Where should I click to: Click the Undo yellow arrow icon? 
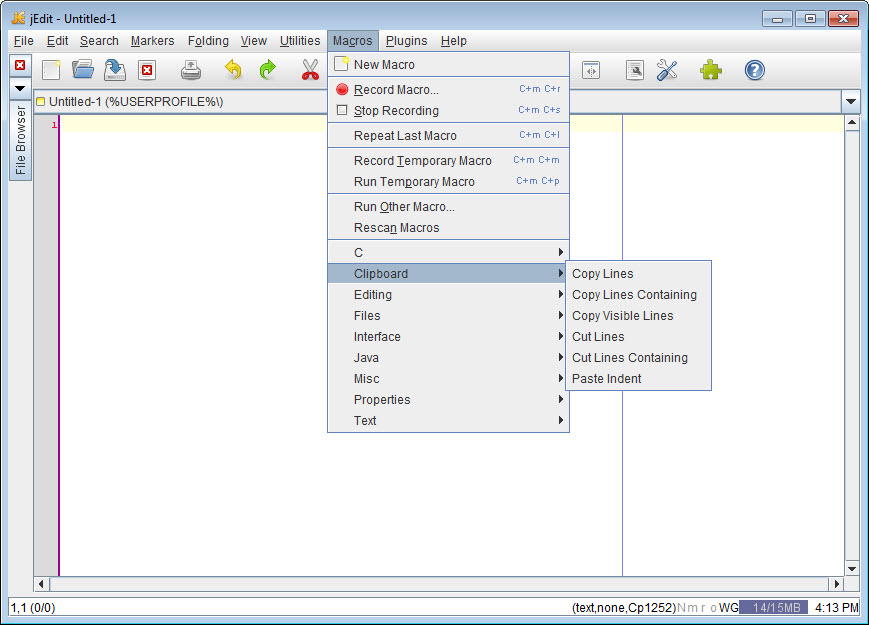(233, 70)
